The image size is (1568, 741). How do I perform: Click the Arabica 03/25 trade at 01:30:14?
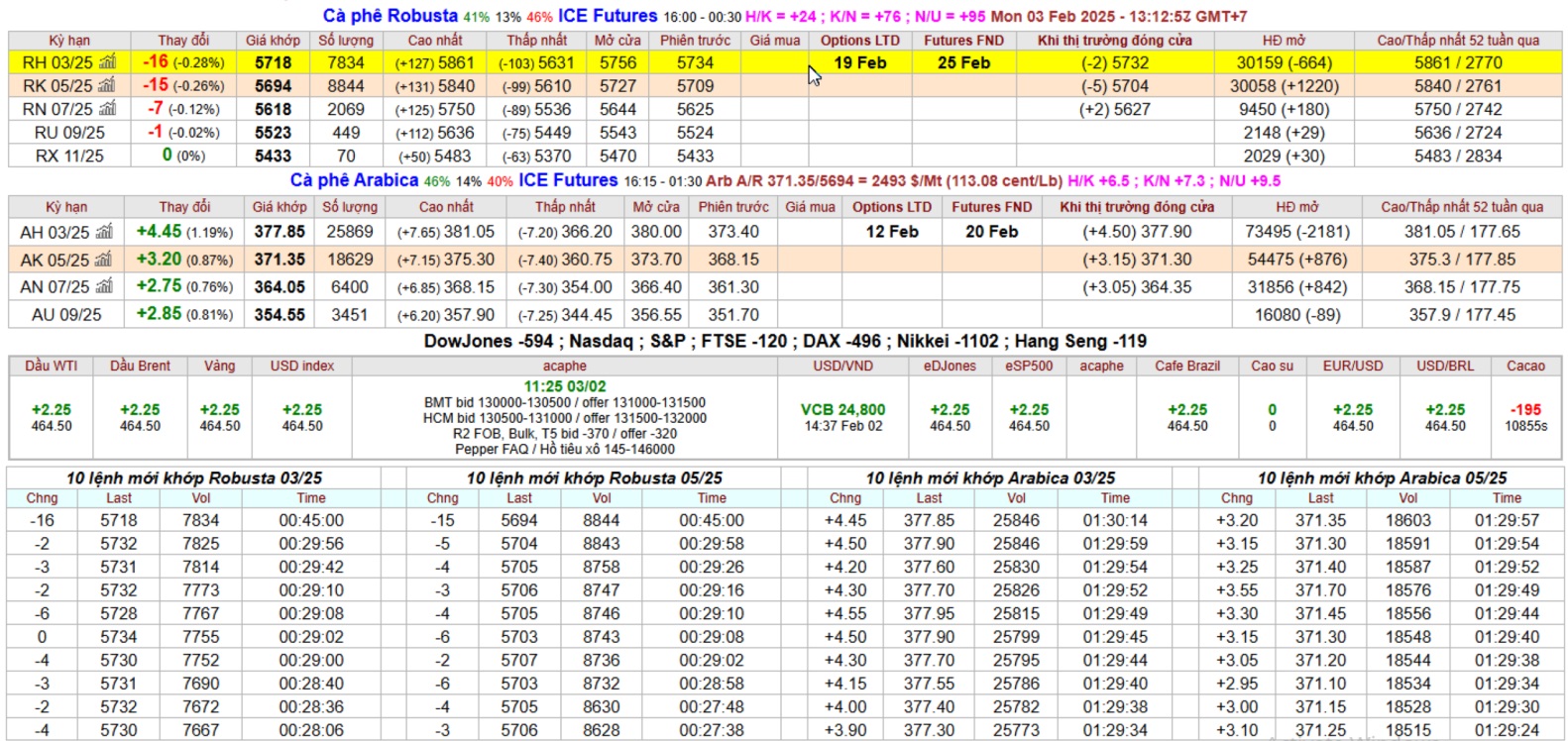point(990,520)
